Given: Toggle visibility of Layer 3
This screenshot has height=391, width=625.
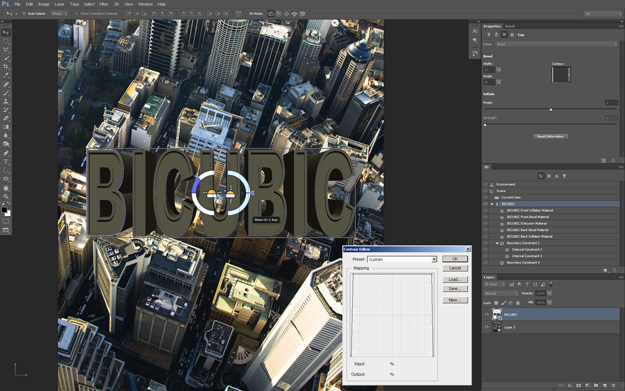Looking at the screenshot, I should (x=486, y=327).
